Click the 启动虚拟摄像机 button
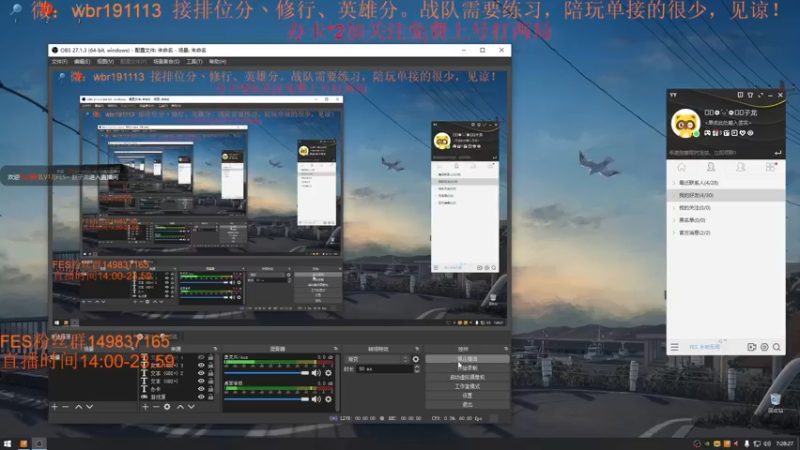This screenshot has width=800, height=450. coord(467,378)
